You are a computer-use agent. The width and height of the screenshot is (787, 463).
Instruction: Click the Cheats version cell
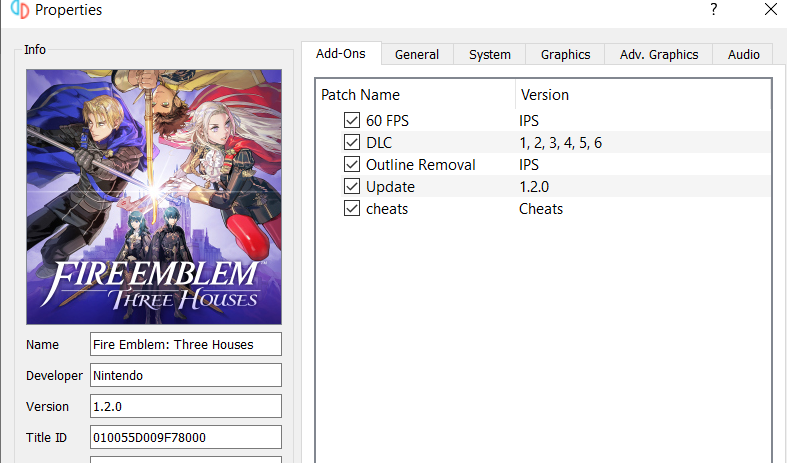click(x=541, y=209)
